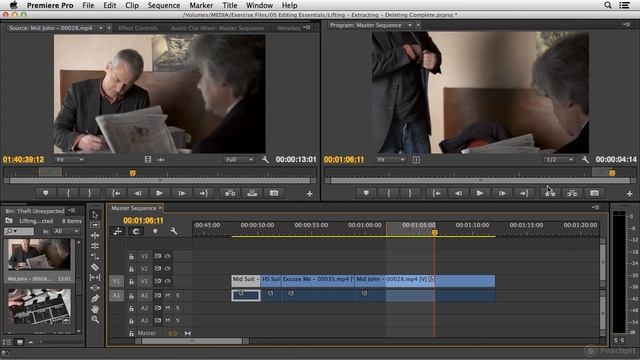Switch to Effect Controls tab

pyautogui.click(x=138, y=28)
